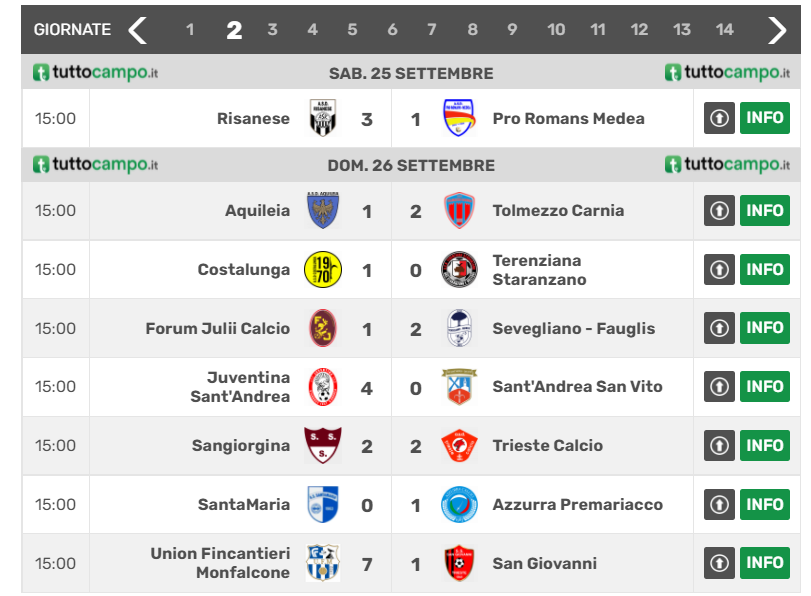Screen dimensions: 811x596
Task: Click the Tolmezzo Carnia shield crest
Action: [459, 210]
